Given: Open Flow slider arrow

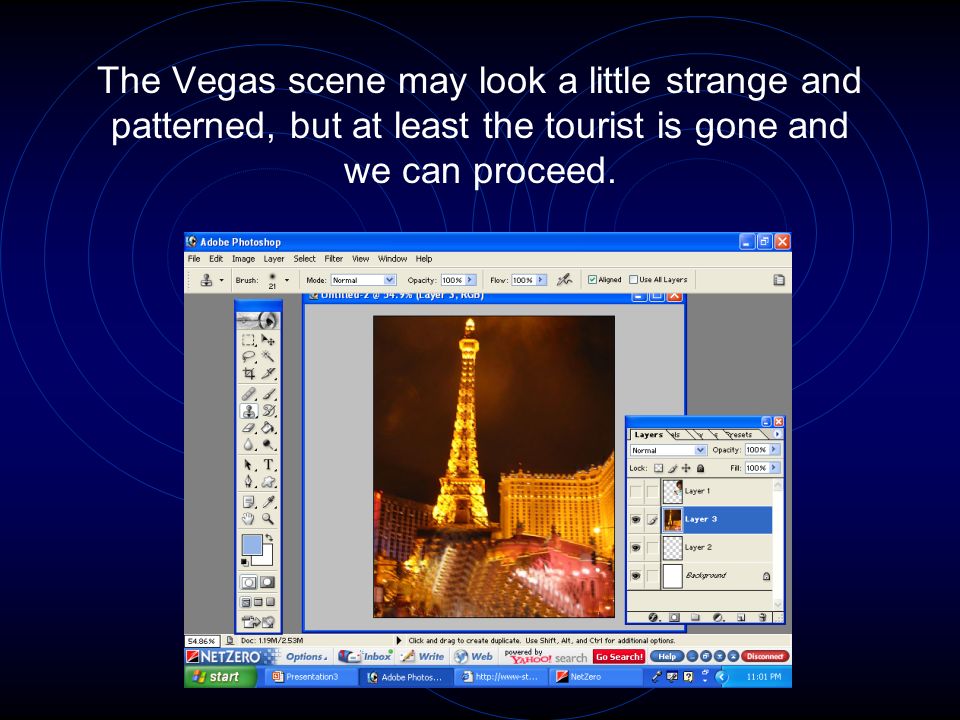Looking at the screenshot, I should [541, 280].
